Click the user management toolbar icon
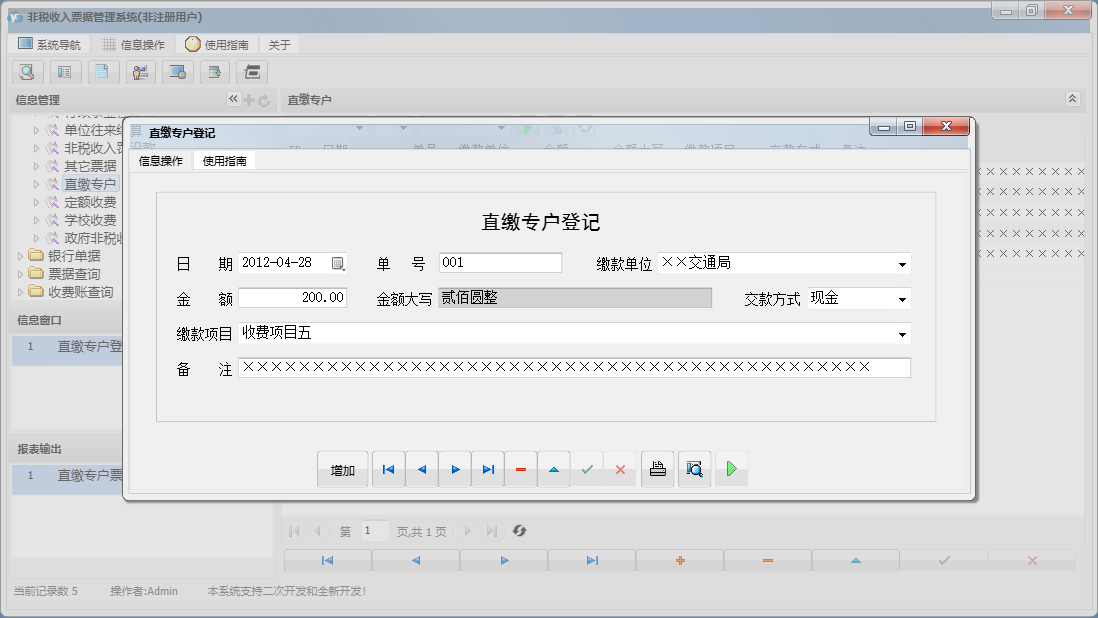The width and height of the screenshot is (1098, 618). tap(140, 72)
